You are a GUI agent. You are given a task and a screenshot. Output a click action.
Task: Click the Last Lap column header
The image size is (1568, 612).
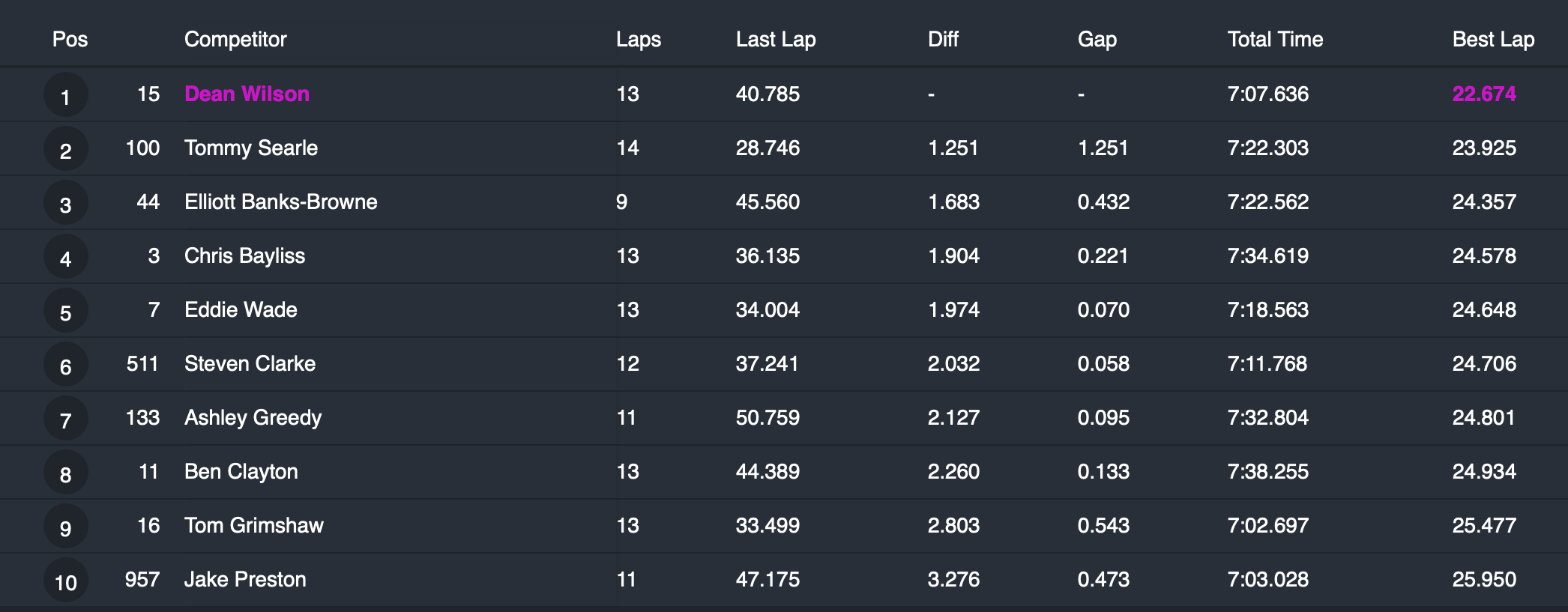pos(776,39)
